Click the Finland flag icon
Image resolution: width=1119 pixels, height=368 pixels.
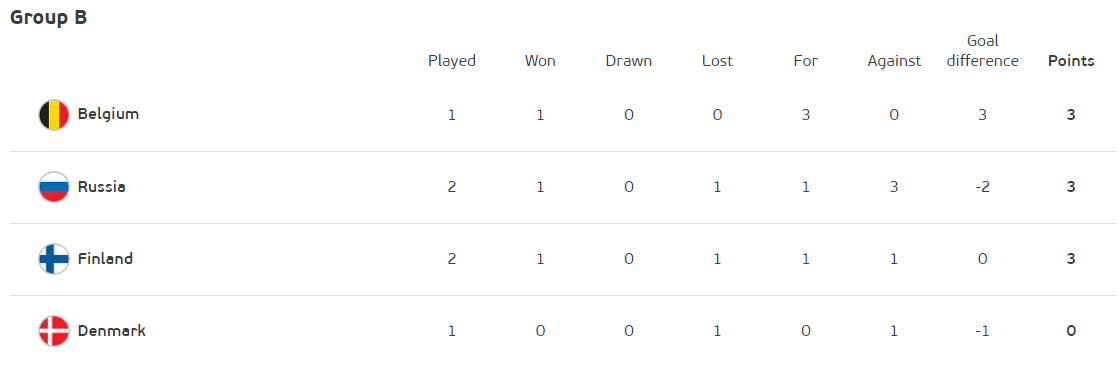54,259
